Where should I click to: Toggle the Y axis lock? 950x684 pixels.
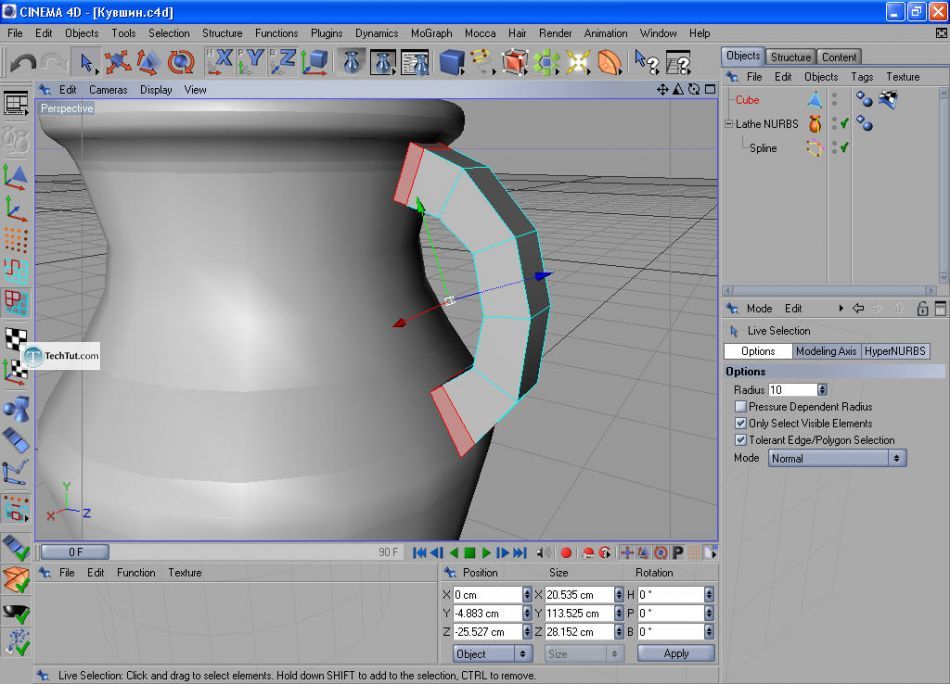(251, 62)
